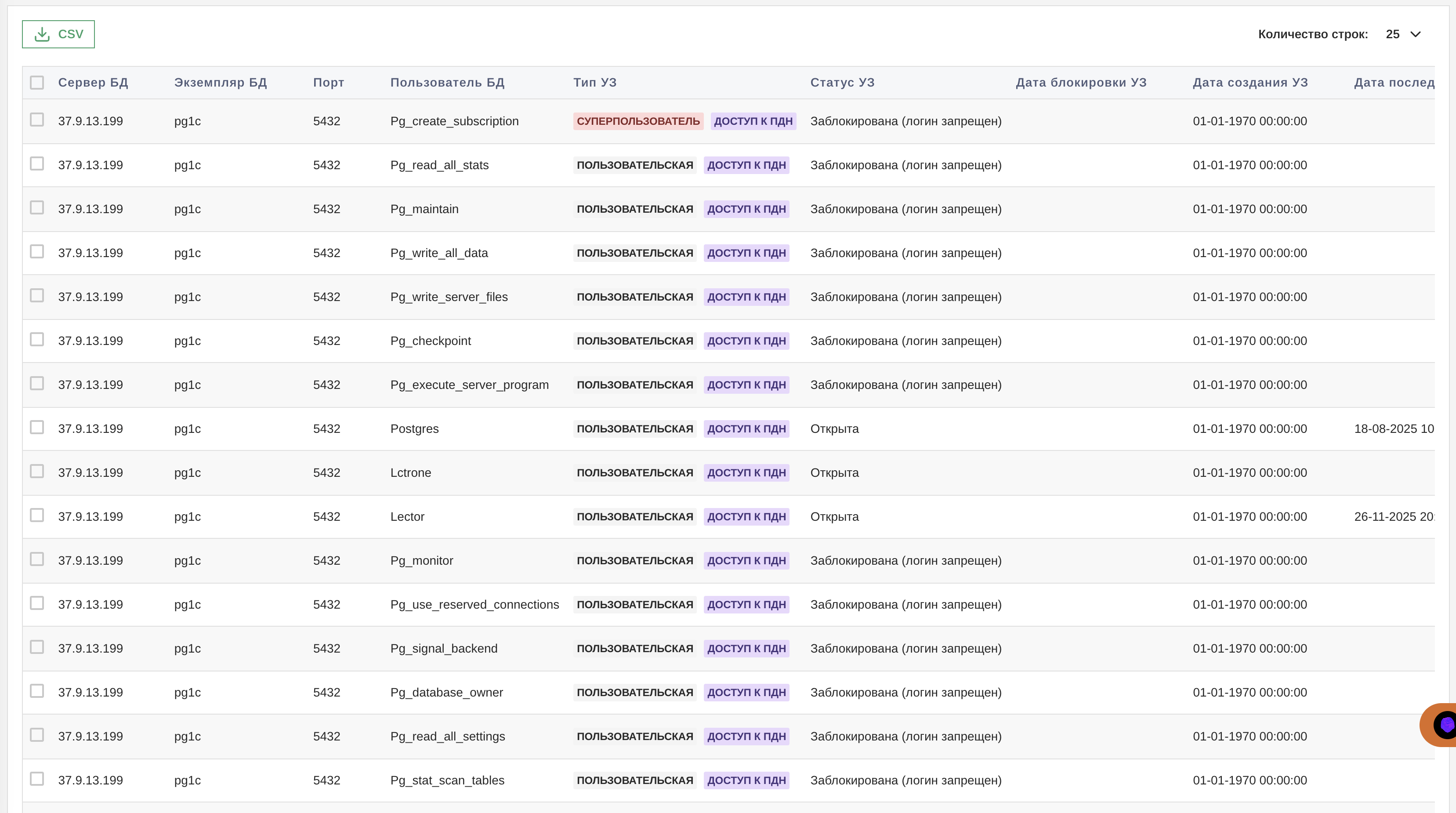Click ДОСТУП К ПДН badge for Pg_maintain
The height and width of the screenshot is (813, 1456).
point(746,209)
